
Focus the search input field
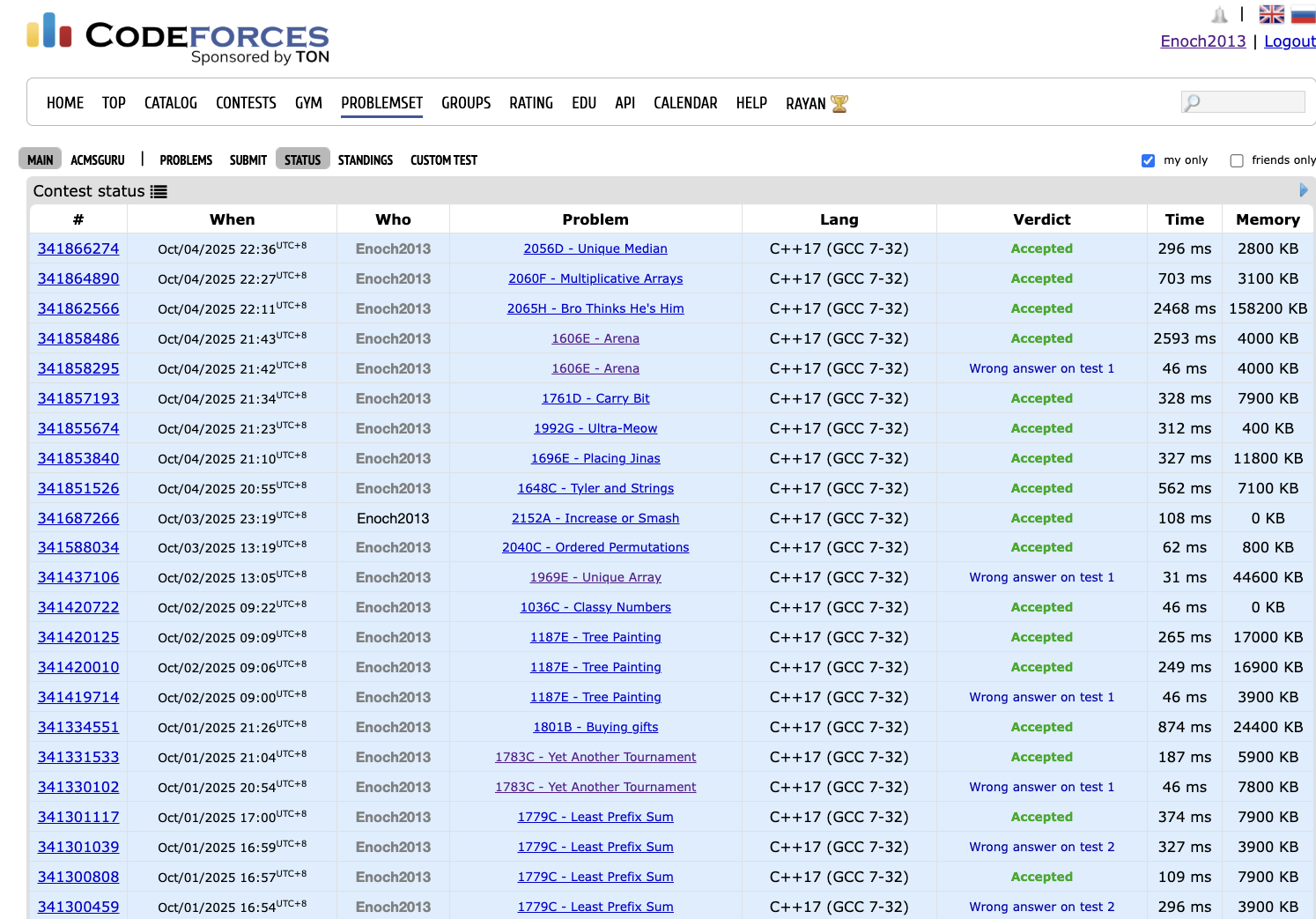tap(1252, 102)
